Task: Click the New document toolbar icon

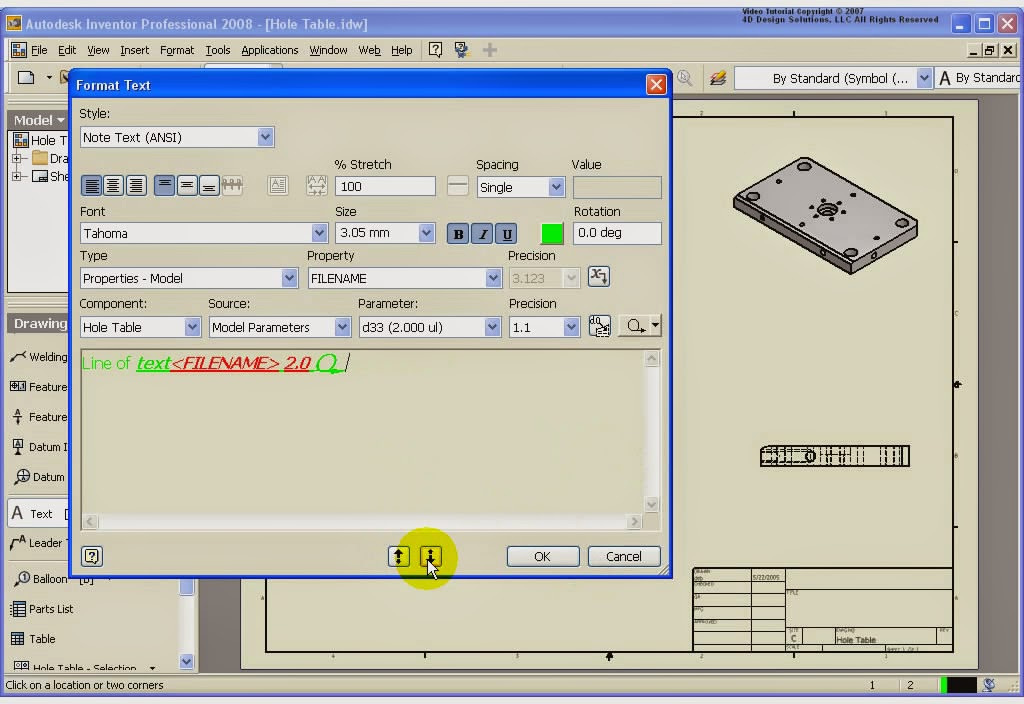Action: (26, 78)
